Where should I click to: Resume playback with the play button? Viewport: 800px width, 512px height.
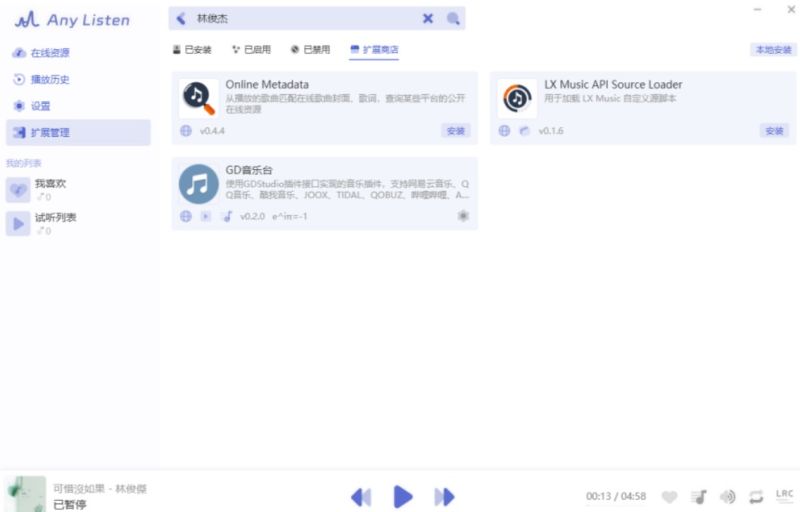403,497
